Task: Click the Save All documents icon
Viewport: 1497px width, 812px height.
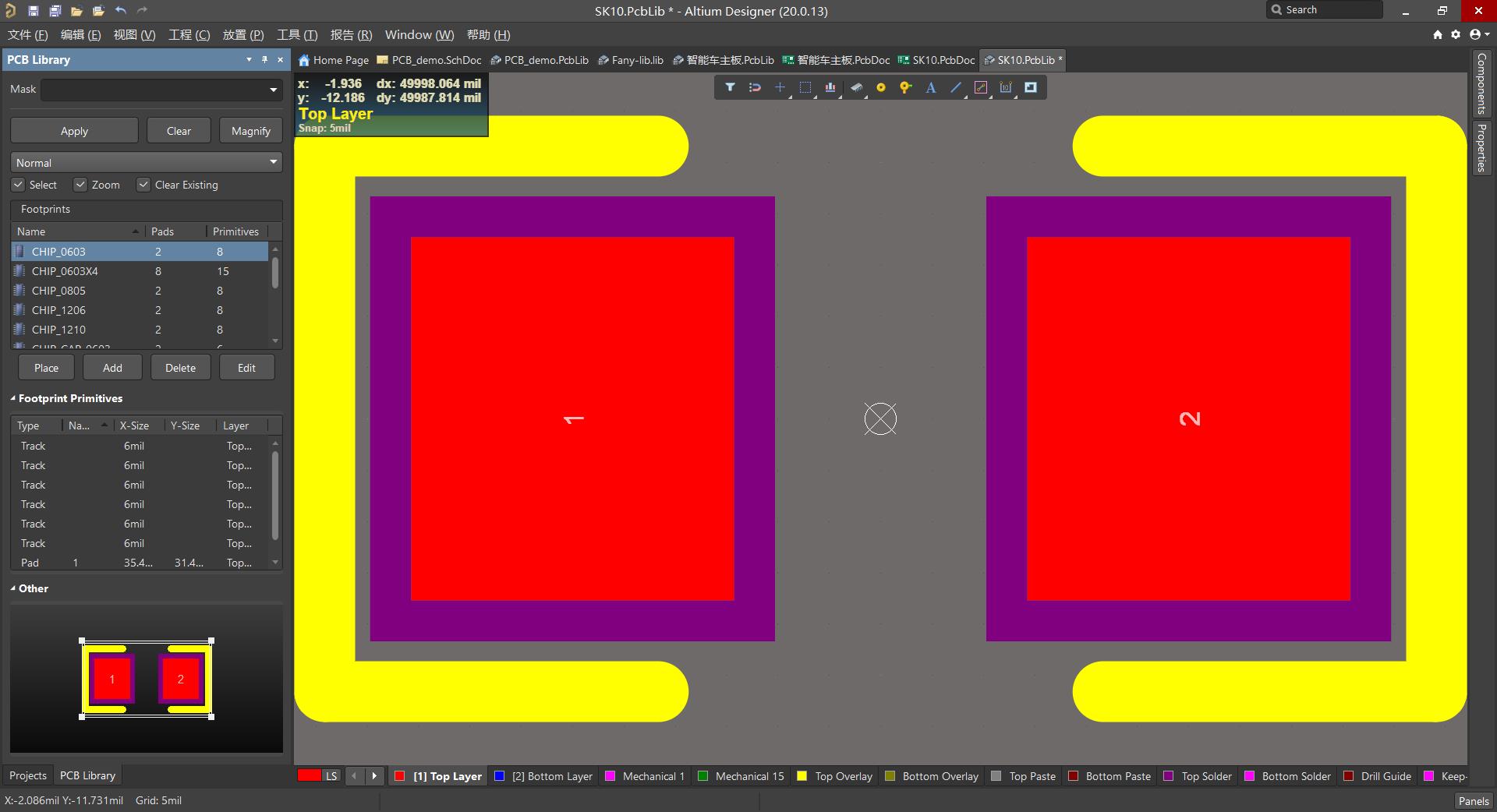Action: pyautogui.click(x=55, y=11)
